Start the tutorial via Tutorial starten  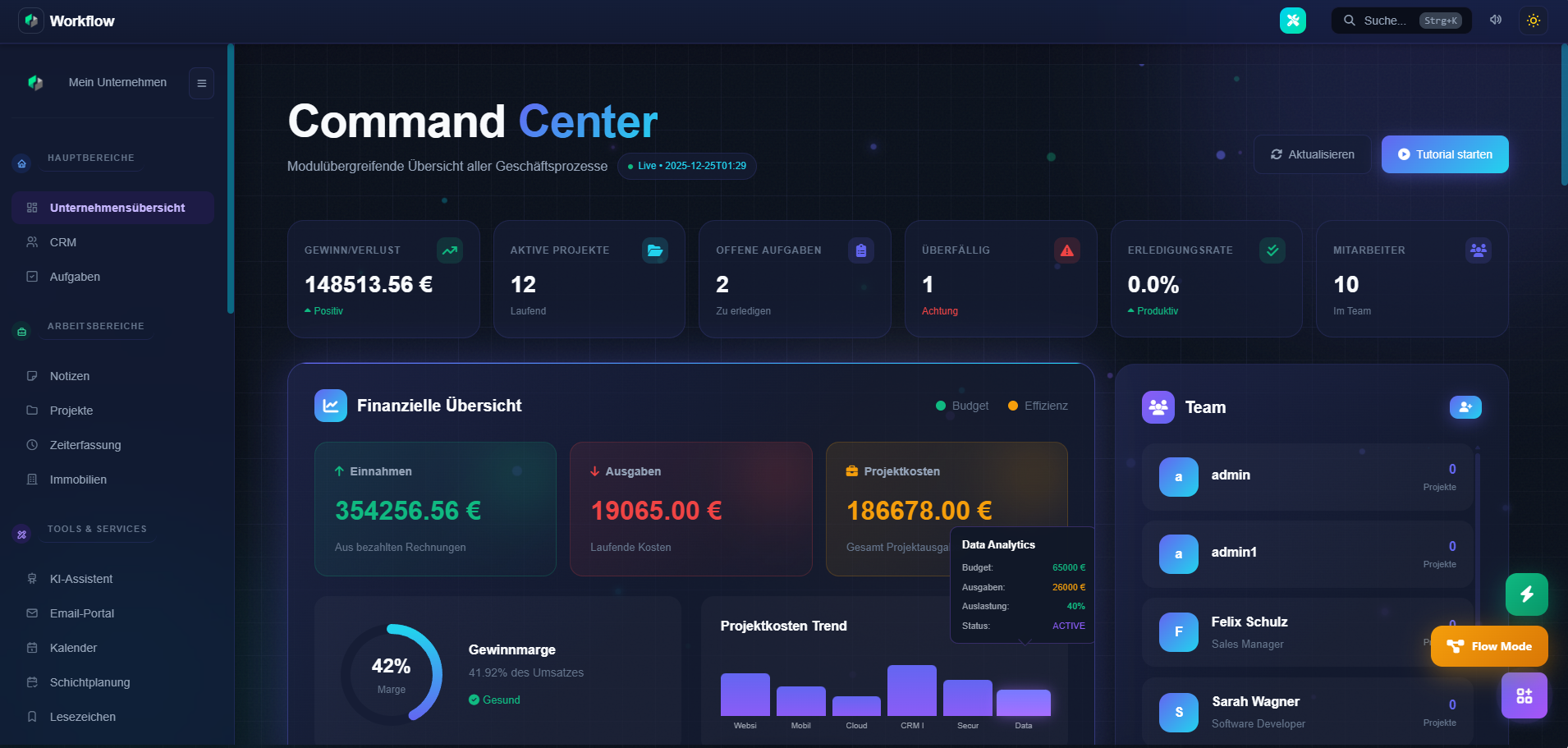click(1444, 154)
